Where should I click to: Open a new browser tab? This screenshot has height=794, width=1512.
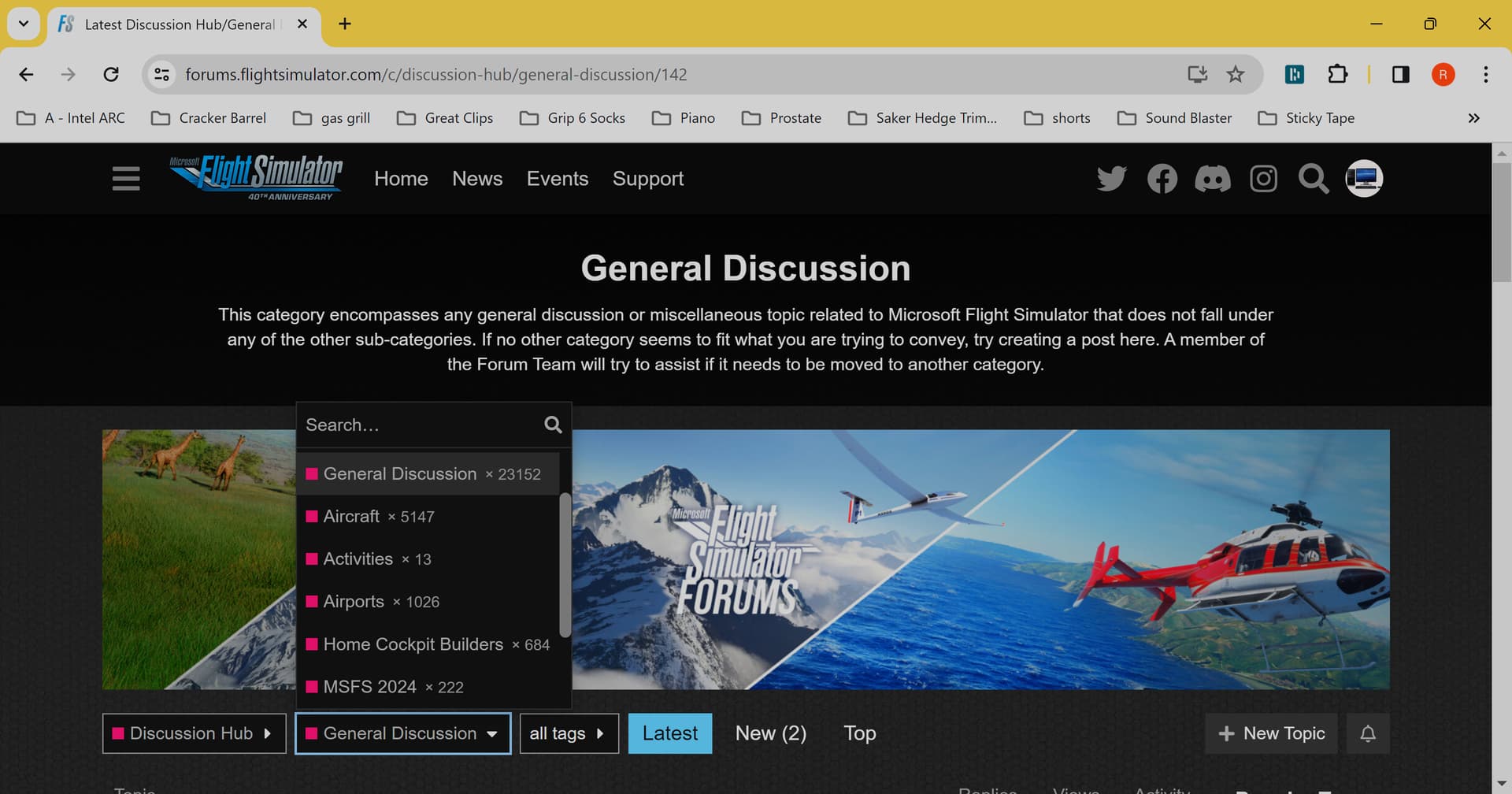[344, 24]
